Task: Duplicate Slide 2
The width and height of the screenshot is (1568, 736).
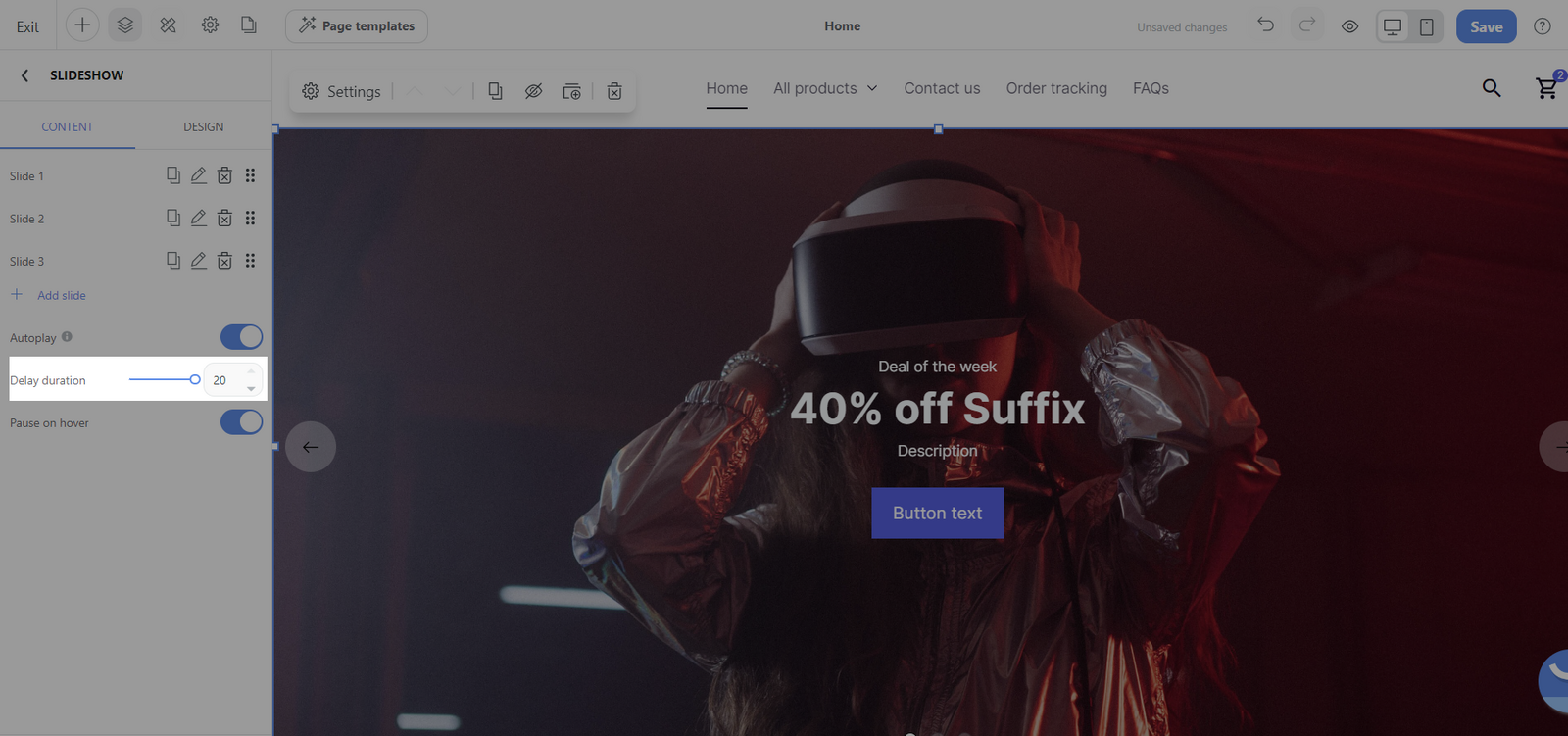Action: pyautogui.click(x=173, y=218)
